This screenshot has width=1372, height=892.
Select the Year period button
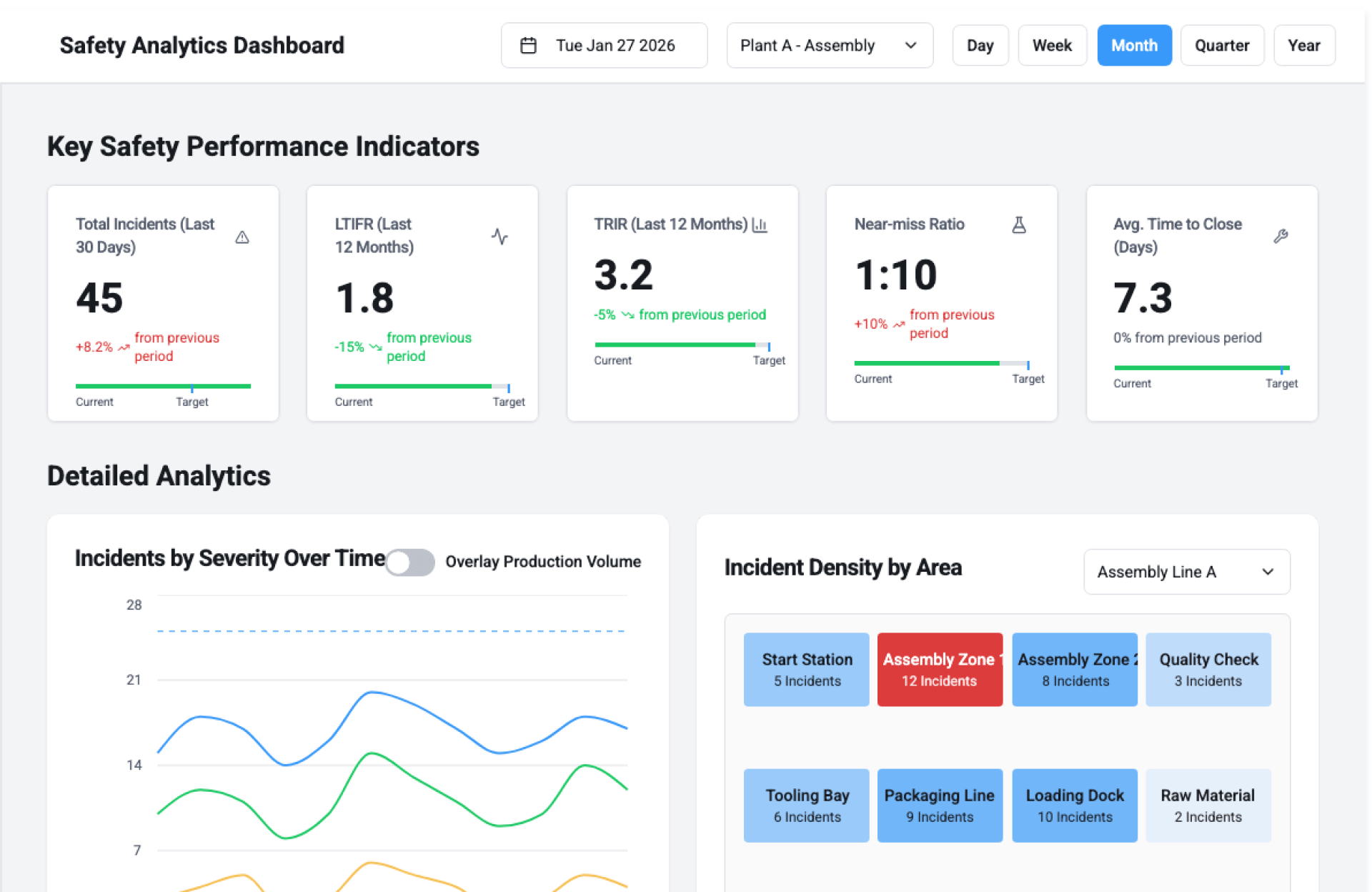pos(1303,46)
